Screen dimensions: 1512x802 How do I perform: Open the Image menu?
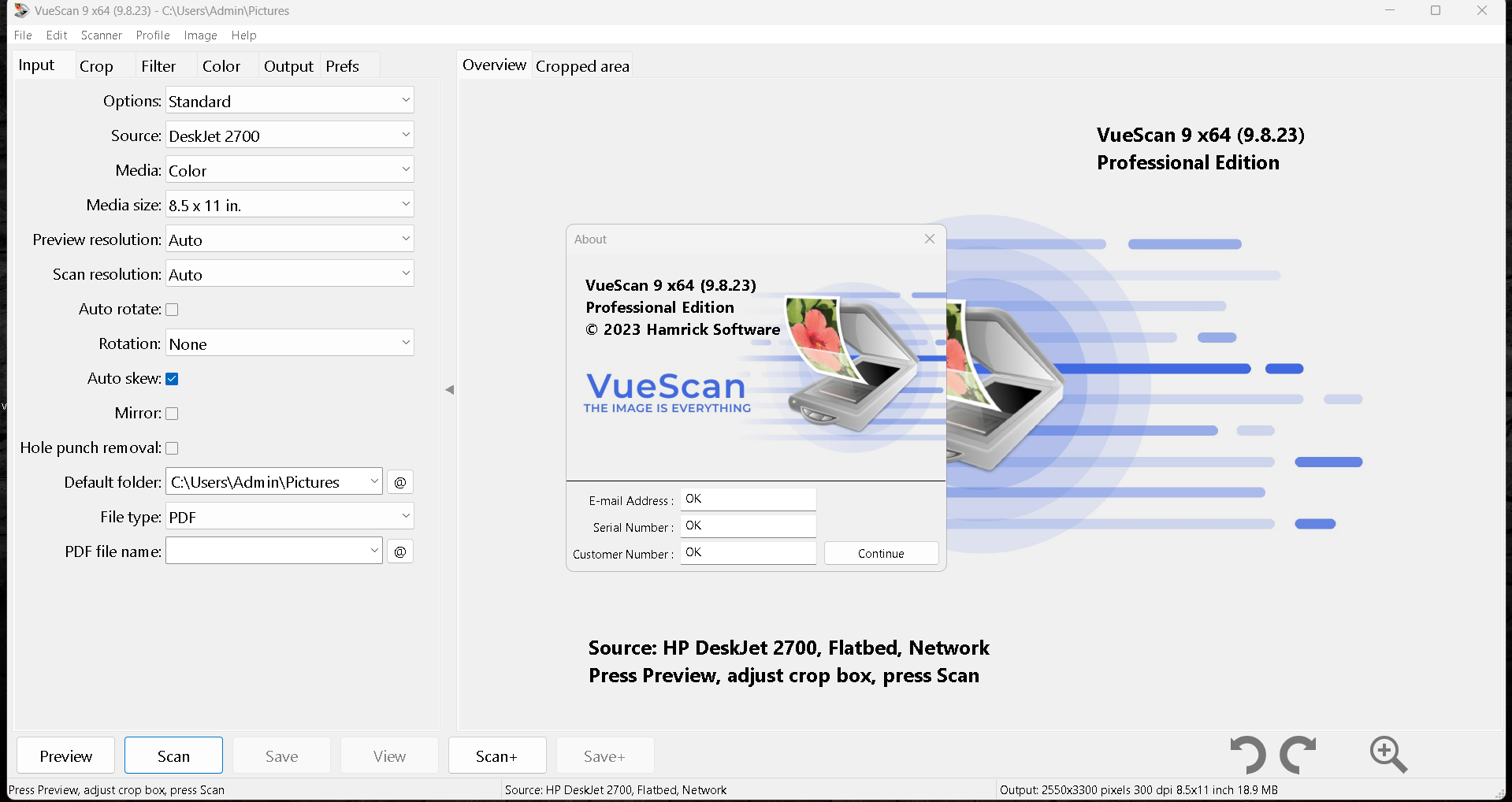pos(201,35)
